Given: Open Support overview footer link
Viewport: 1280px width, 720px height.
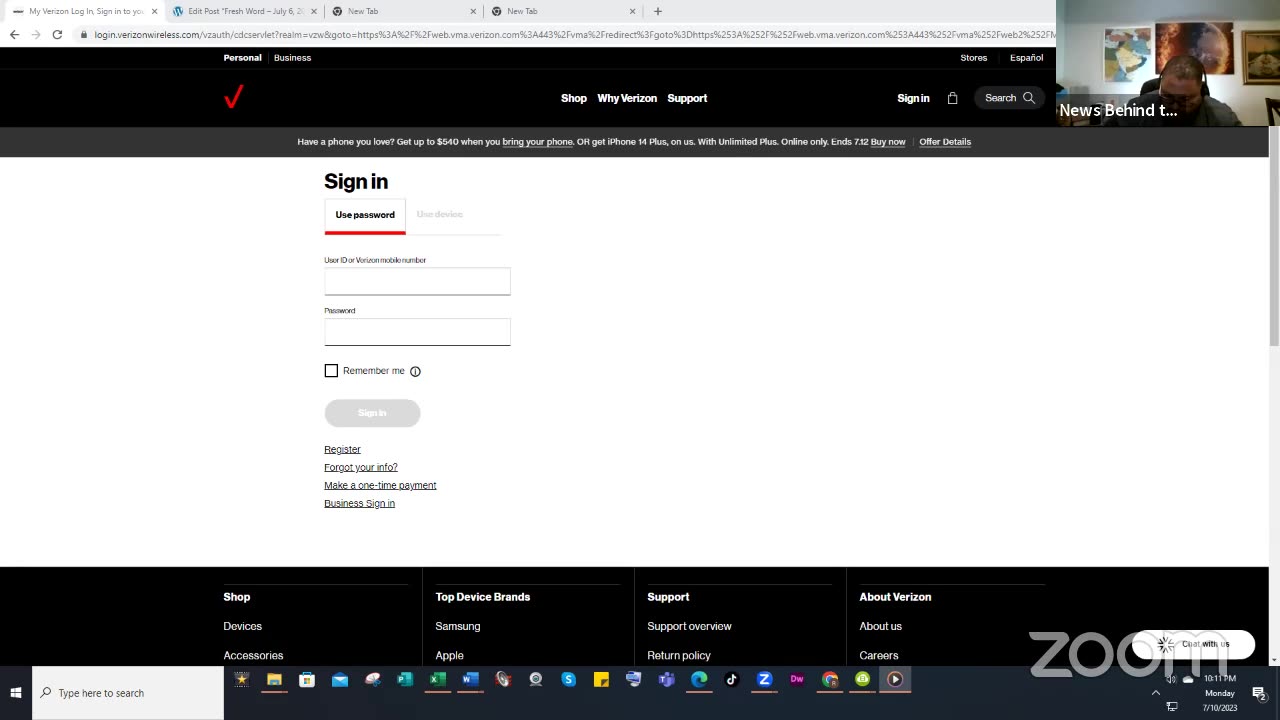Looking at the screenshot, I should 689,626.
